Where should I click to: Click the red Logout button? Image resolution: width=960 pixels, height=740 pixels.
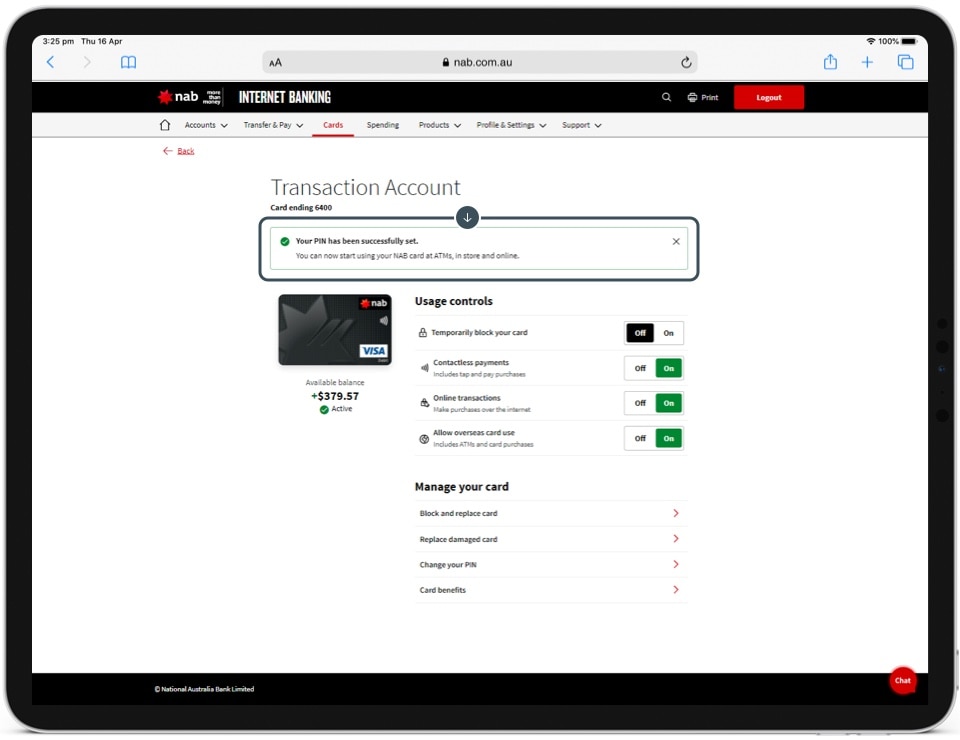click(768, 98)
